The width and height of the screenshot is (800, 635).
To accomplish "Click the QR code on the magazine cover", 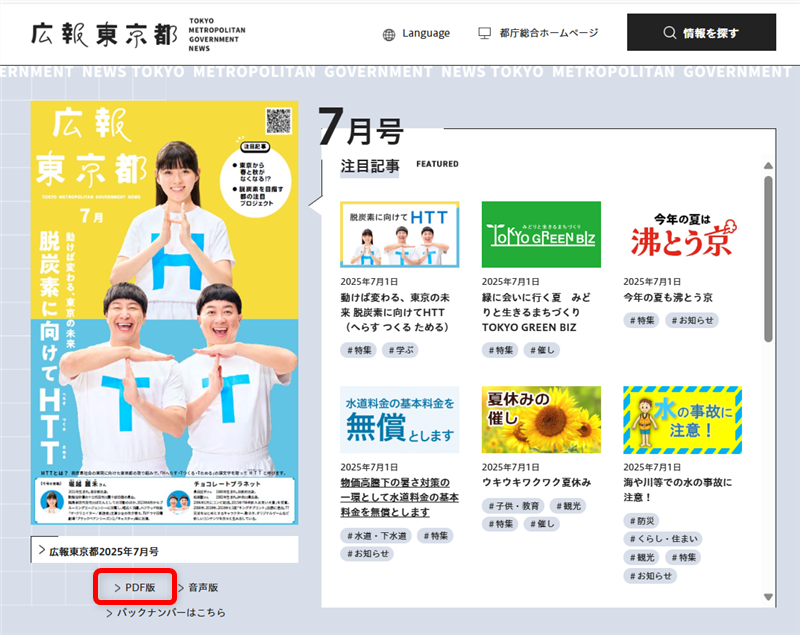I will [x=278, y=123].
